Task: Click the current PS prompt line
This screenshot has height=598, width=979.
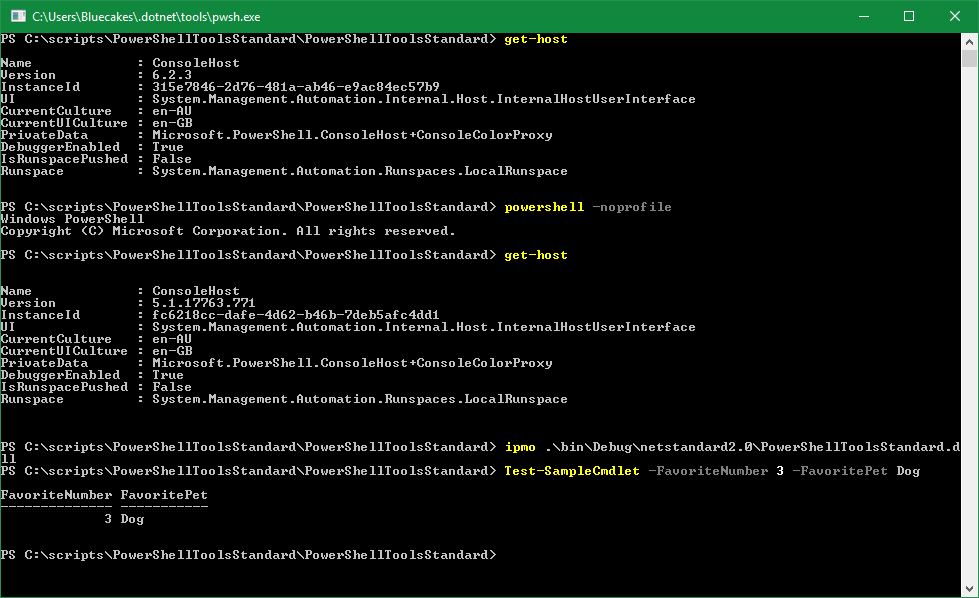Action: (250, 554)
